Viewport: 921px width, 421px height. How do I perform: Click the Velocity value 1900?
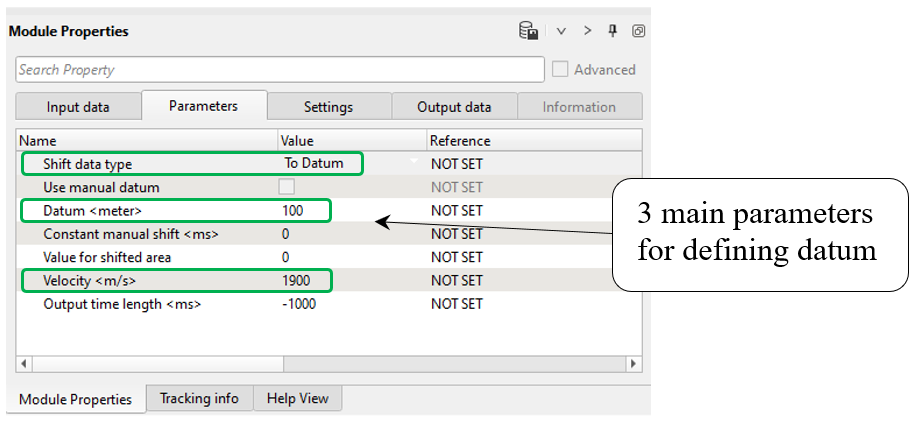tap(296, 281)
